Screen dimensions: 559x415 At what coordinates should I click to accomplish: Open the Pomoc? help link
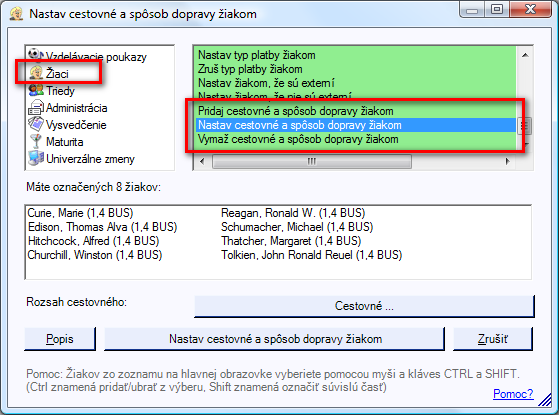tap(513, 394)
